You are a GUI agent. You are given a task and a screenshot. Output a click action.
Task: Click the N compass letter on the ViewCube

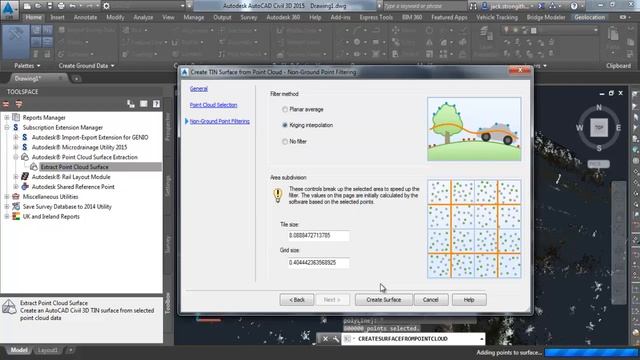click(599, 108)
